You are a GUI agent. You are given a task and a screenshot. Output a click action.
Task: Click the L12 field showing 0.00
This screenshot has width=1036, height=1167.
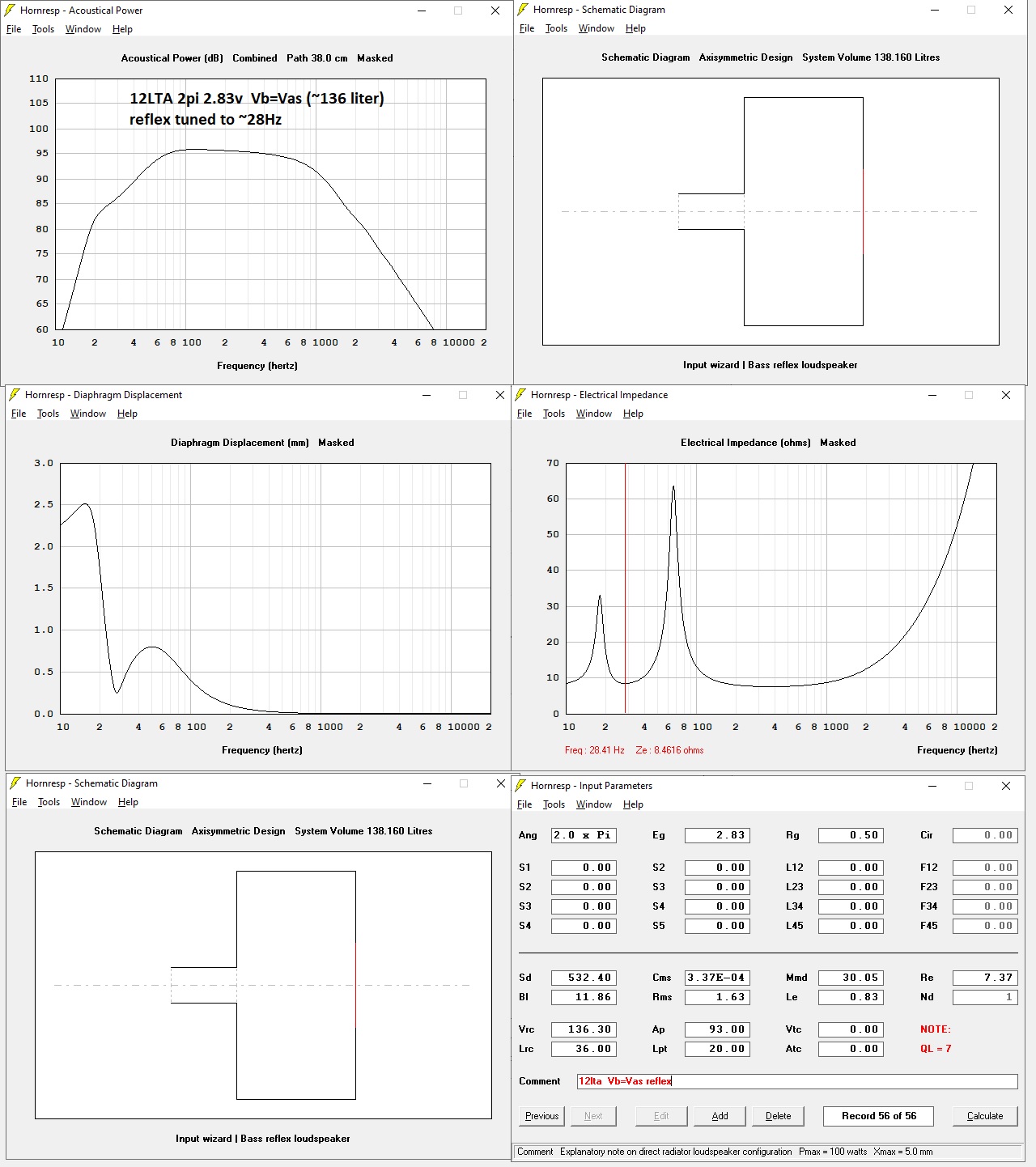tap(851, 868)
